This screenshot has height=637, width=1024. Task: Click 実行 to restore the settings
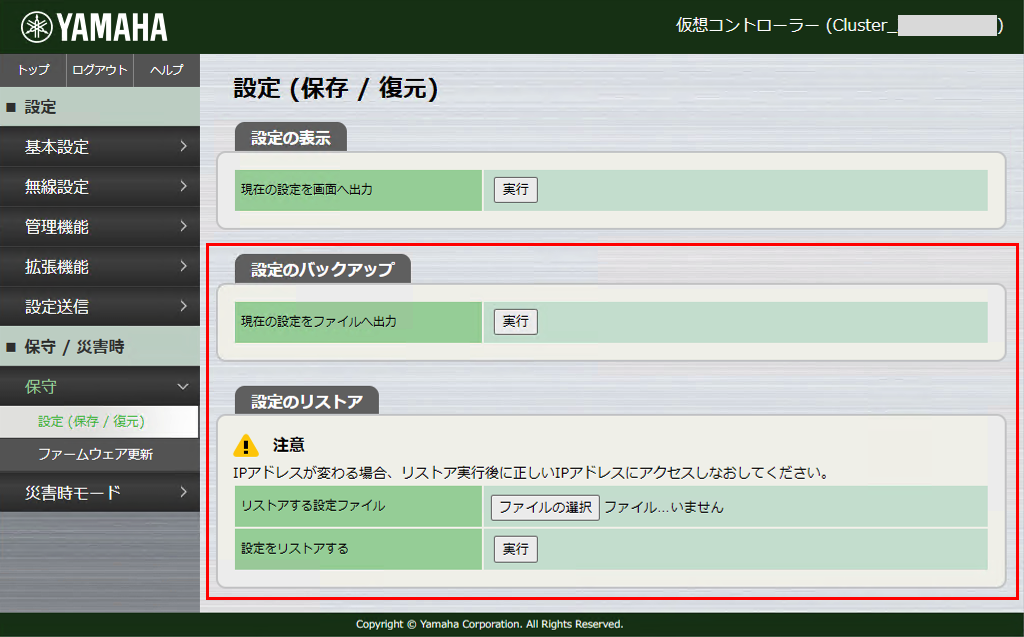(514, 548)
